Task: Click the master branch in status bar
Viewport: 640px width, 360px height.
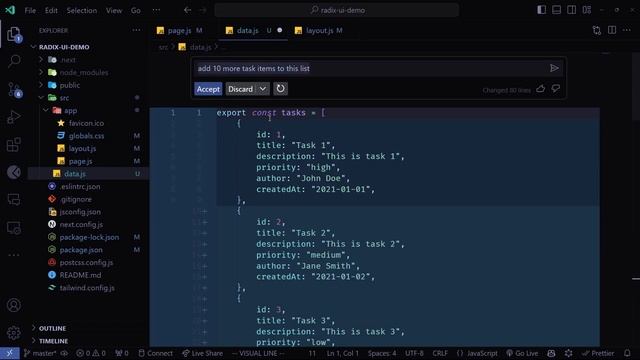Action: (40, 353)
